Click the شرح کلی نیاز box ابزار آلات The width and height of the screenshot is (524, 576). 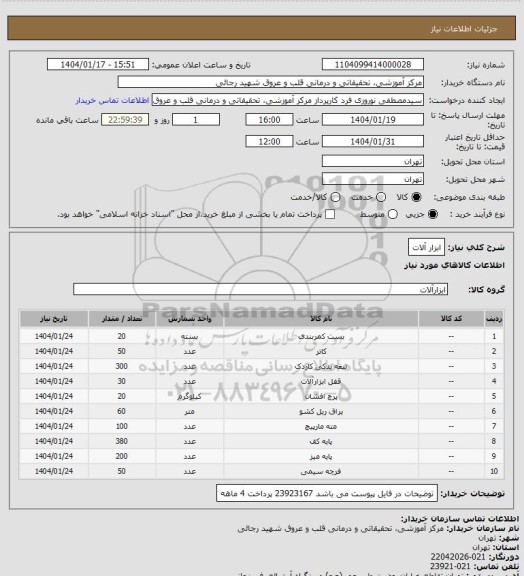[426, 247]
